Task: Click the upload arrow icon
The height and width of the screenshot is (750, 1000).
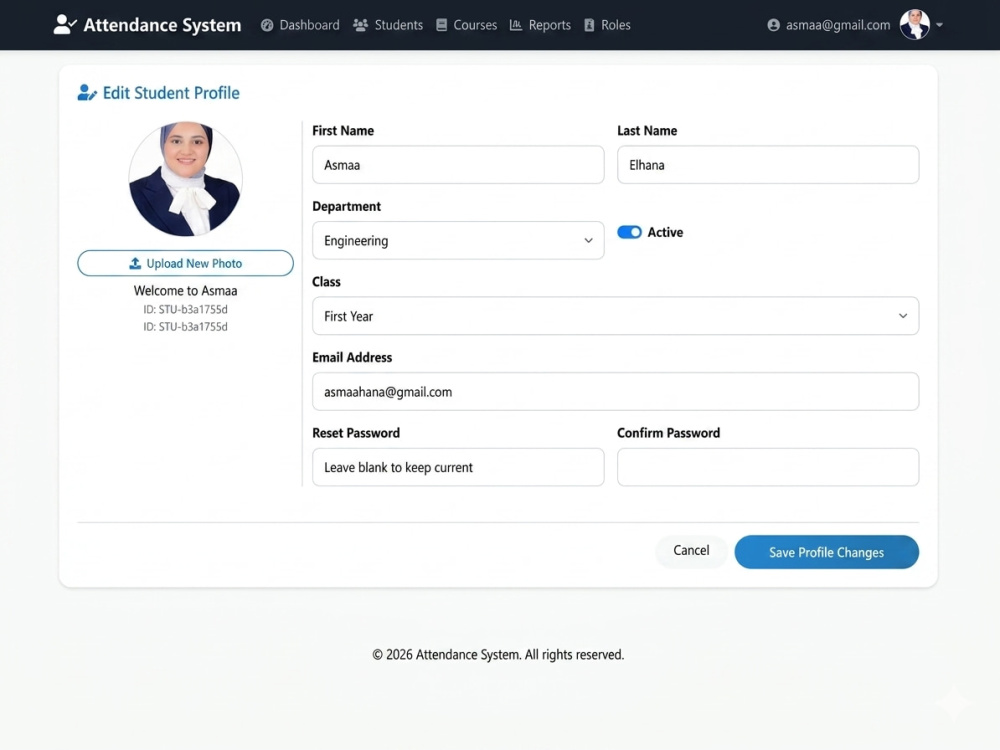Action: [135, 263]
